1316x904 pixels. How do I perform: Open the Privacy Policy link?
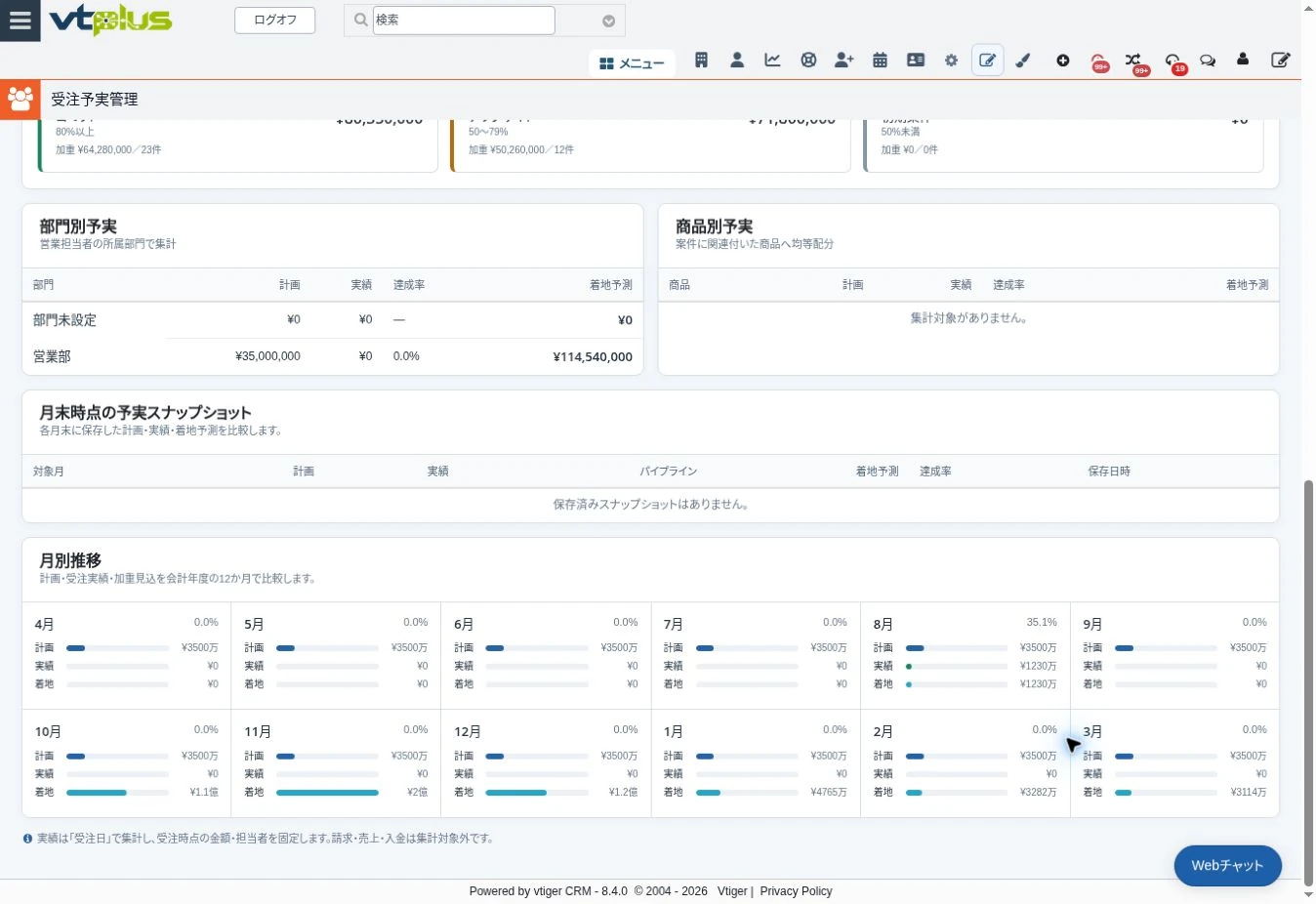[x=796, y=891]
